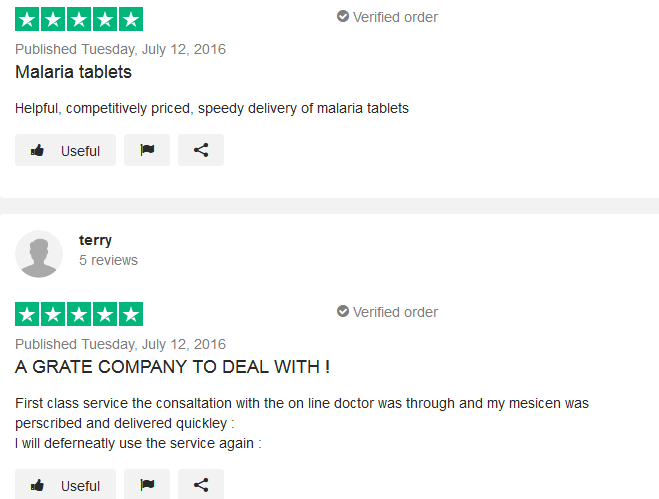Image resolution: width=659 pixels, height=499 pixels.
Task: Click published date of Malaria tablets review
Action: 120,49
